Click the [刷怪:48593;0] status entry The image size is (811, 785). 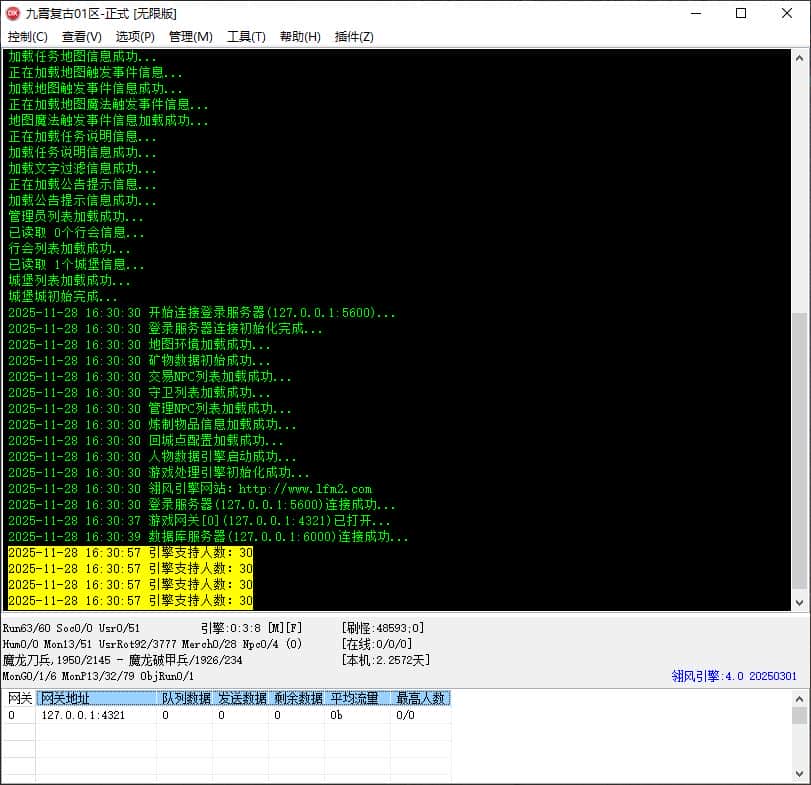pyautogui.click(x=383, y=628)
